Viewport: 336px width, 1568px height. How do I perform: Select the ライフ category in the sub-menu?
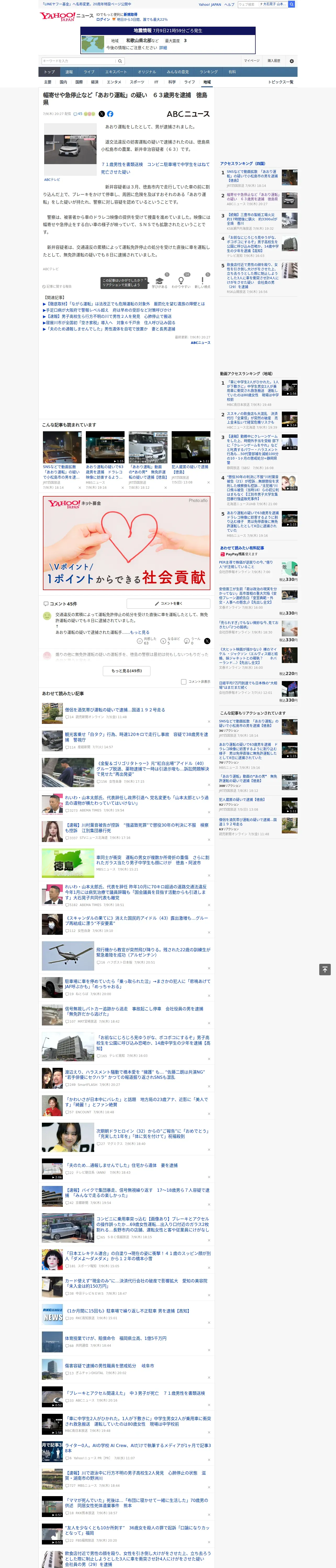coord(190,82)
